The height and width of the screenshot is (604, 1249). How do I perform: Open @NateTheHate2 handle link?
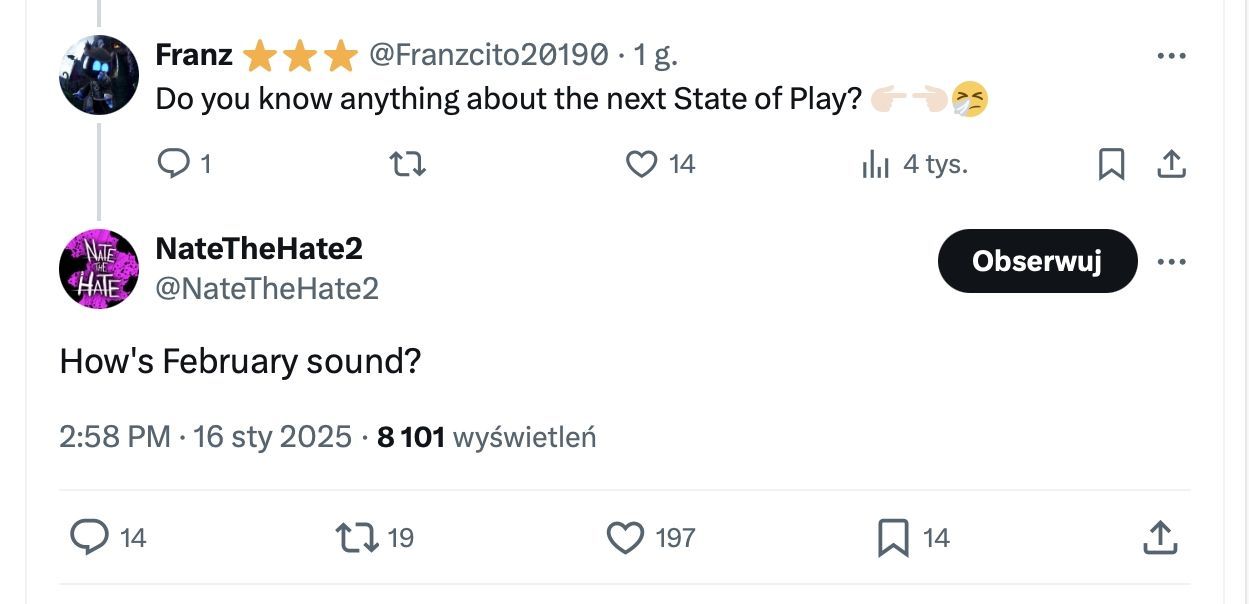click(x=267, y=289)
